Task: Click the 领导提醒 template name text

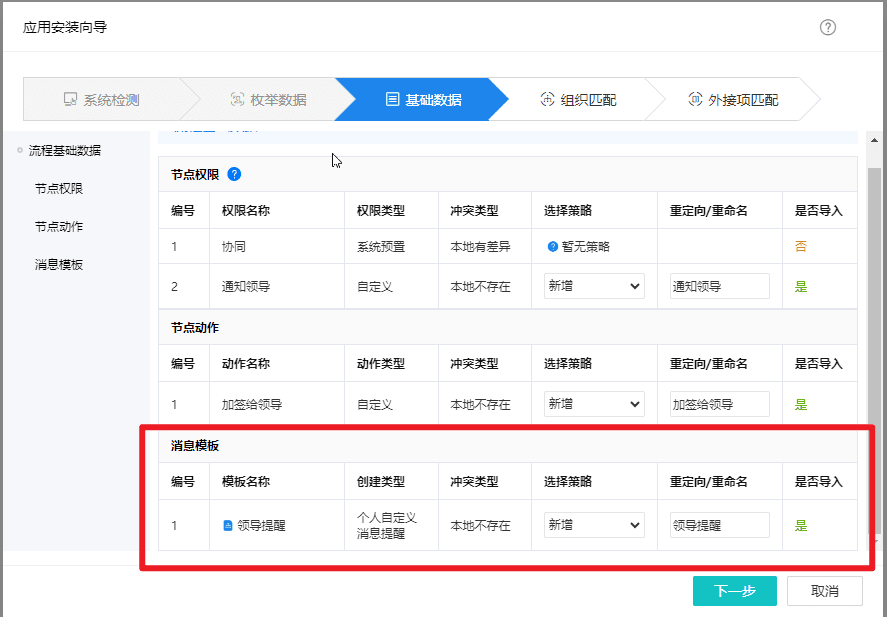Action: click(x=261, y=525)
